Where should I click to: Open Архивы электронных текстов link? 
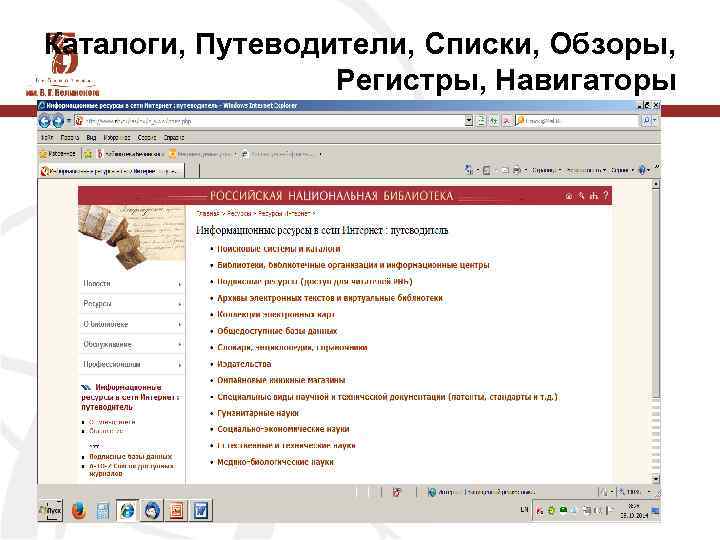point(330,298)
